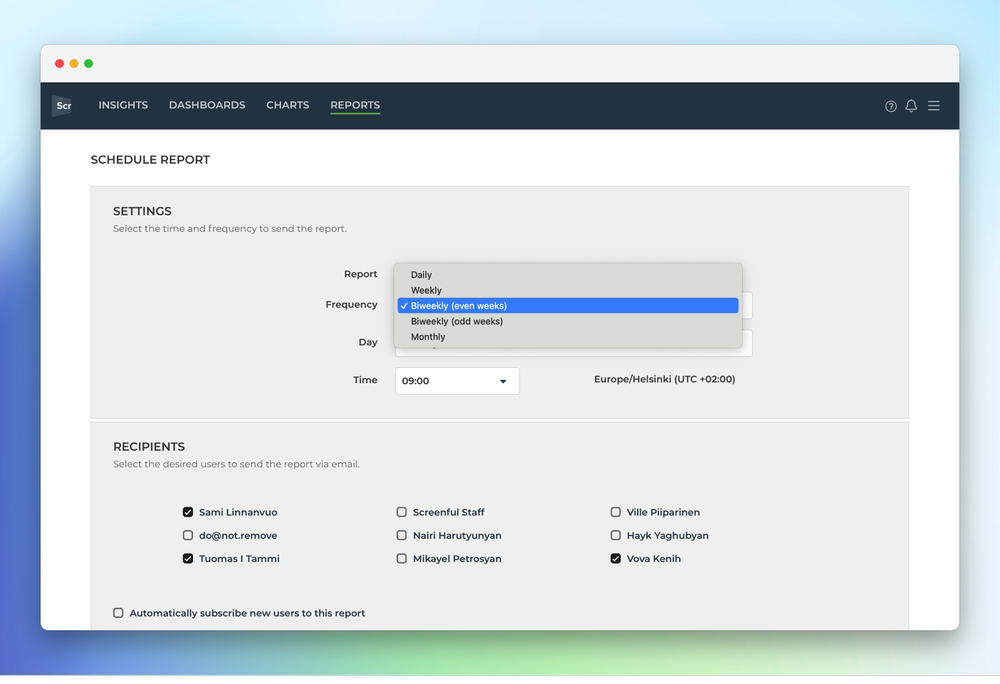Uncheck Sami Linnanvuo recipient
Screen dimensions: 1000x684
[188, 512]
